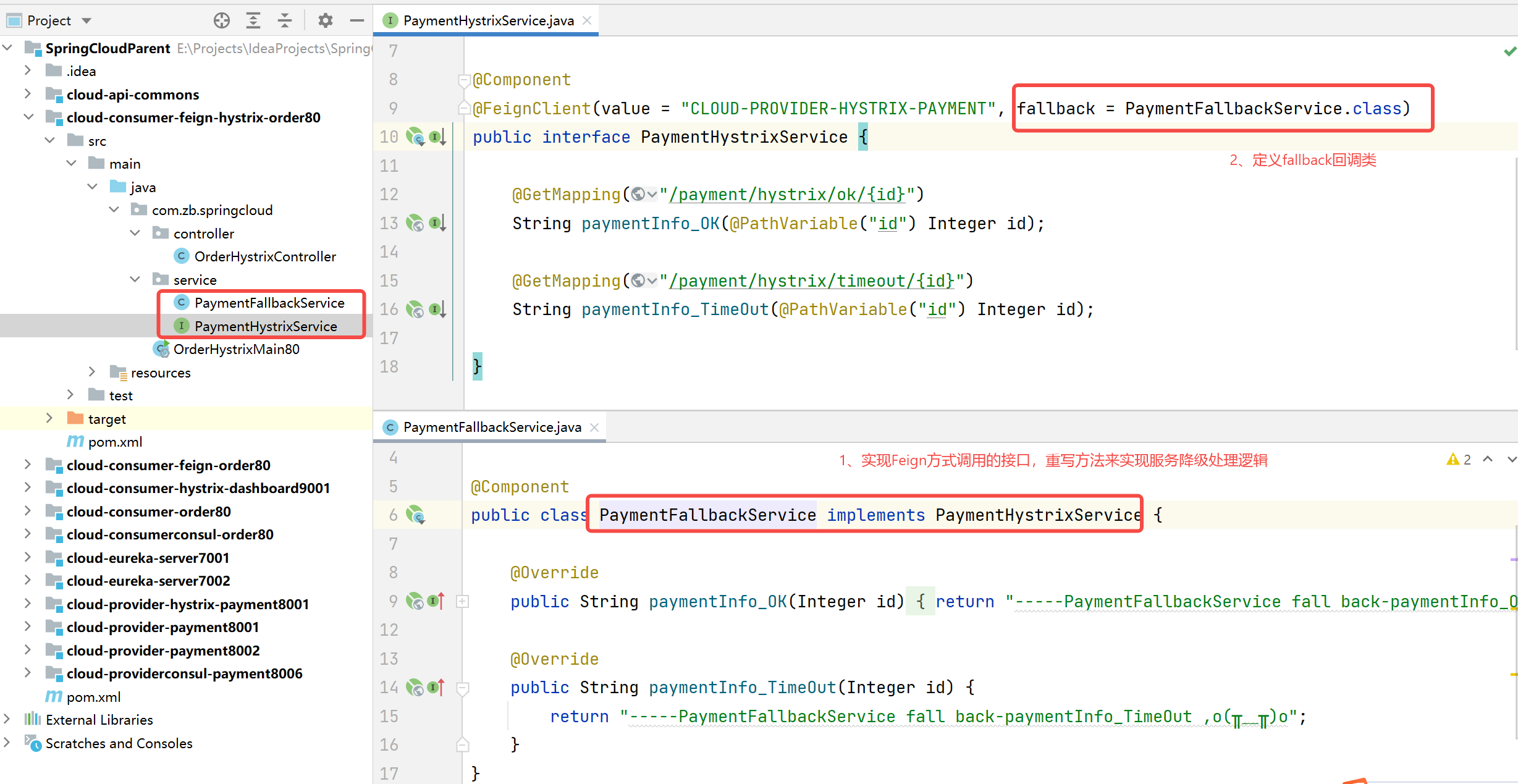Click the expand all icon in Project toolbar
This screenshot has width=1518, height=784.
click(253, 20)
